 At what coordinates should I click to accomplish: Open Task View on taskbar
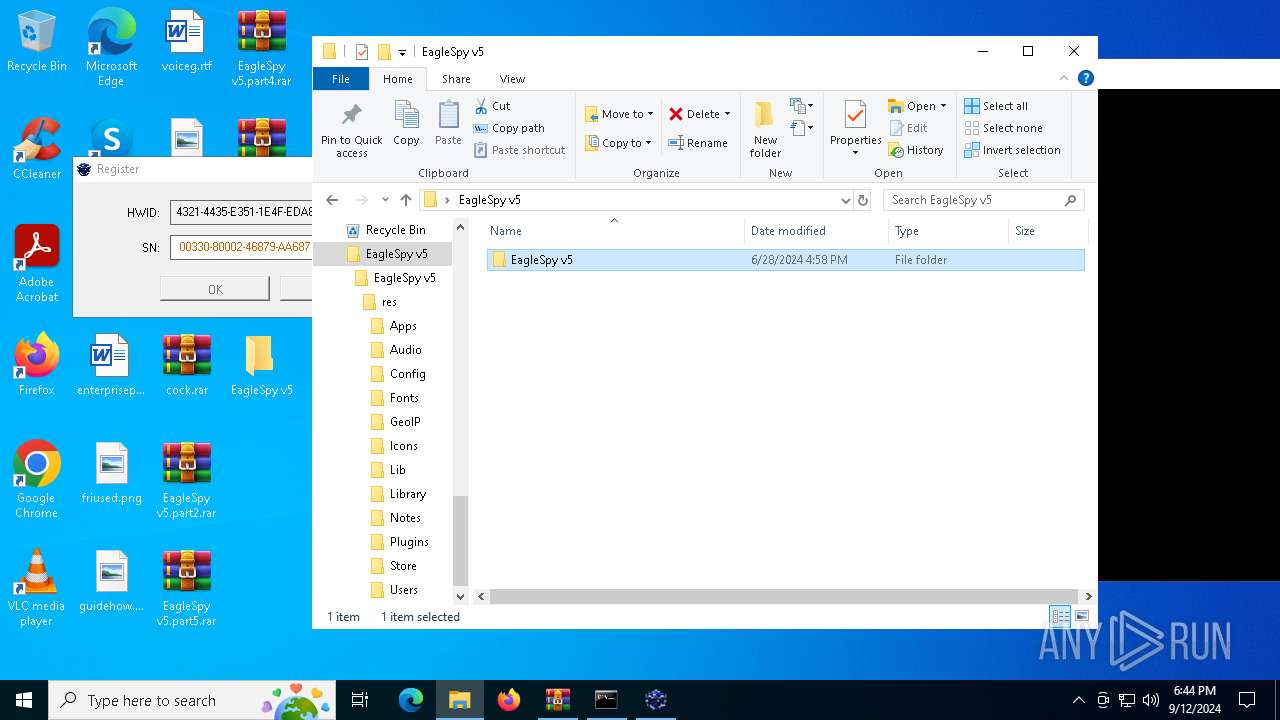coord(360,700)
